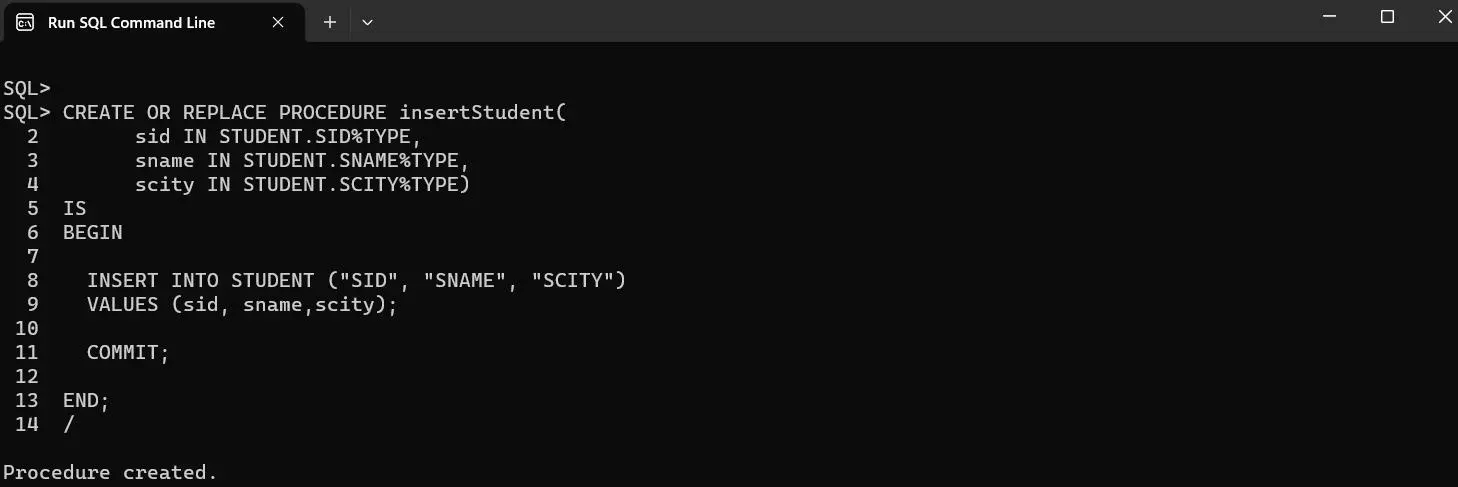This screenshot has height=487, width=1458.
Task: Click the VALUES (sid, sname,scity) line
Action: (242, 304)
